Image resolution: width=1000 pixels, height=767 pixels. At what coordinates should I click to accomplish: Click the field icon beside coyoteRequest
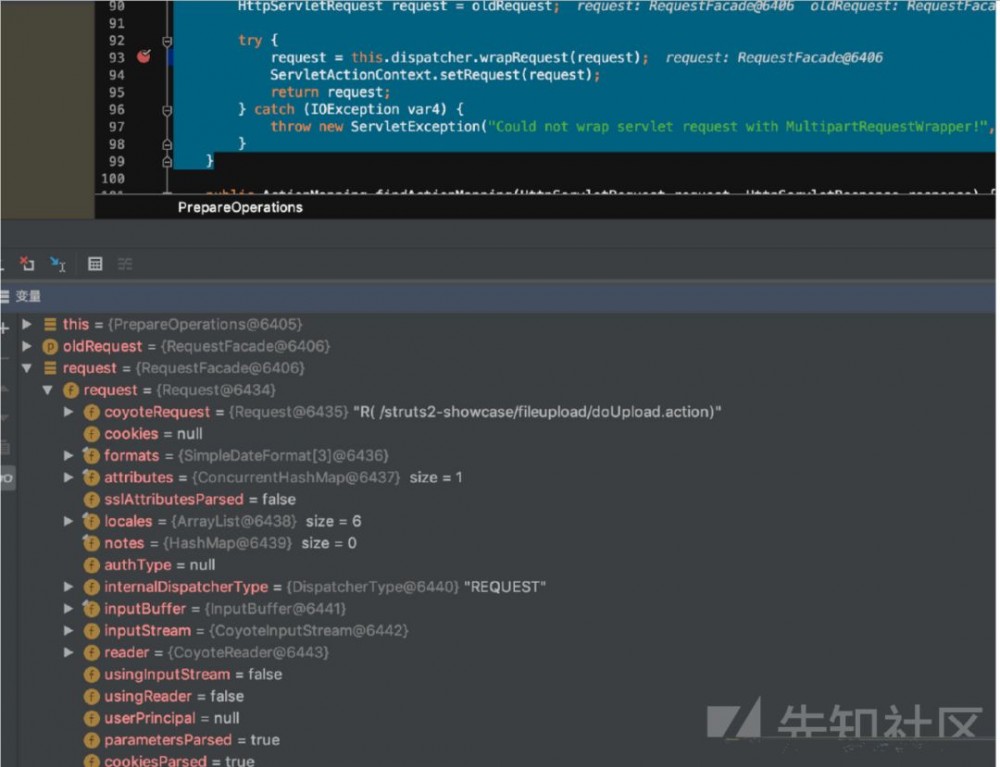(92, 413)
